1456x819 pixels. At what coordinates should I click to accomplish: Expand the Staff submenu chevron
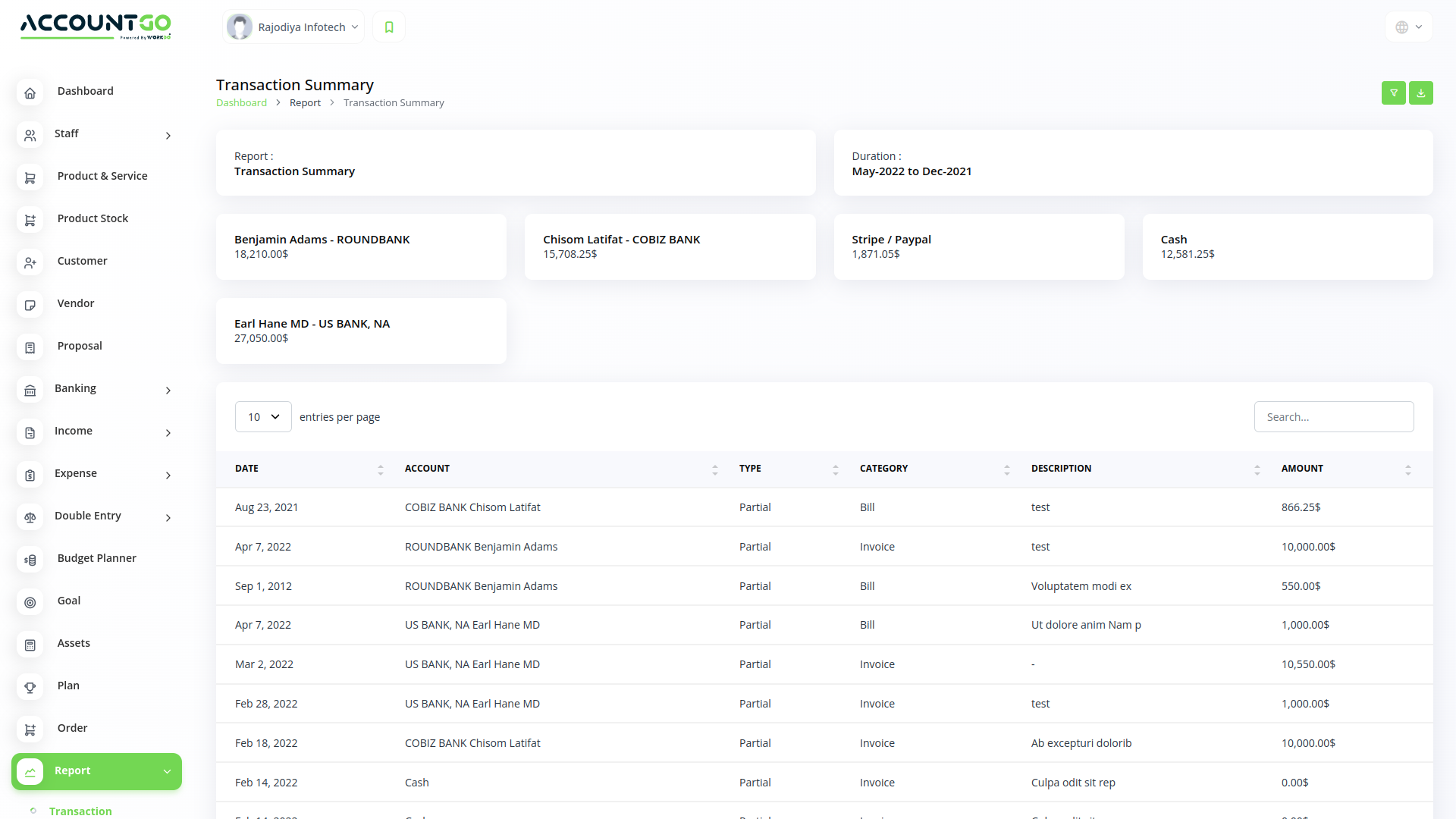[x=168, y=136]
